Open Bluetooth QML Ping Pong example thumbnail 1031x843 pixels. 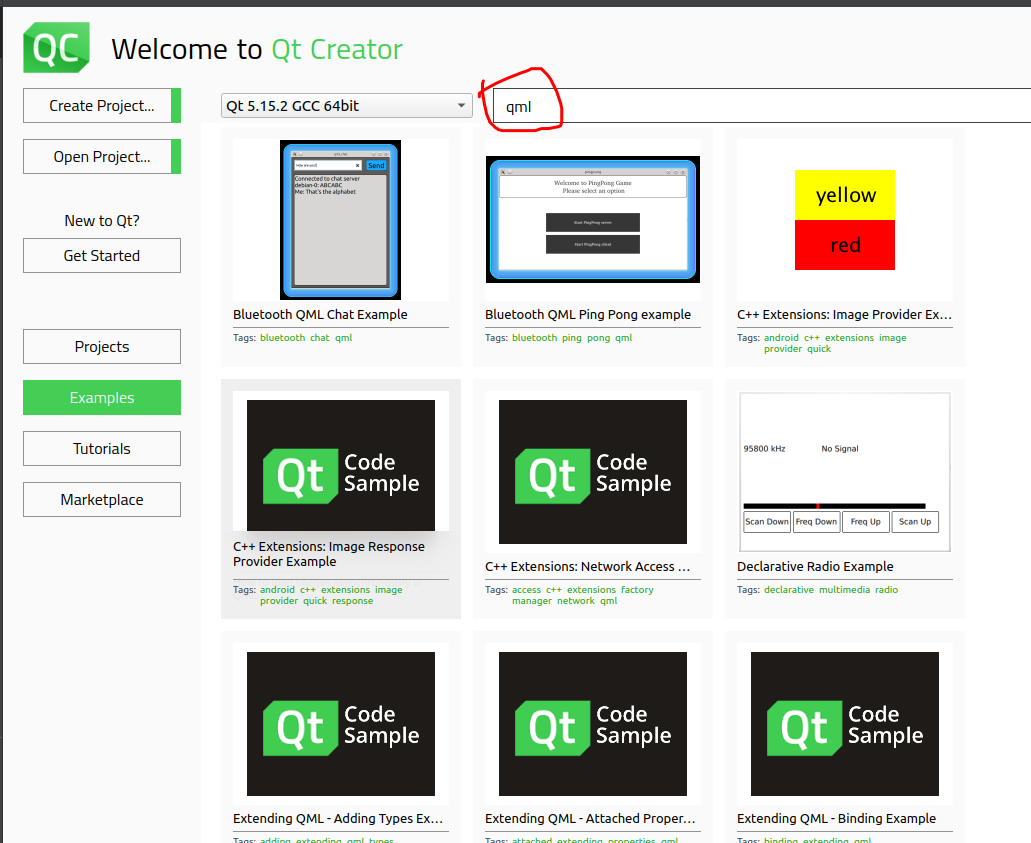point(592,220)
